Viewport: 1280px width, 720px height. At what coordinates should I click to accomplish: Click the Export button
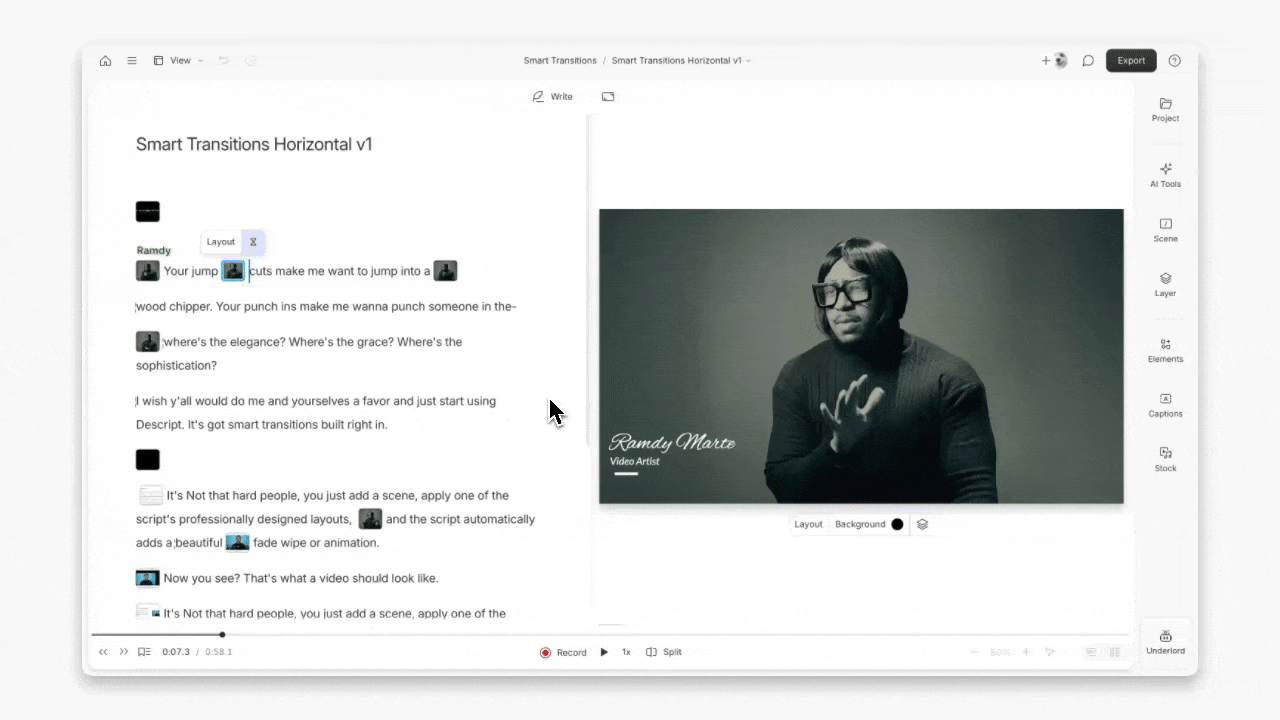pos(1131,60)
